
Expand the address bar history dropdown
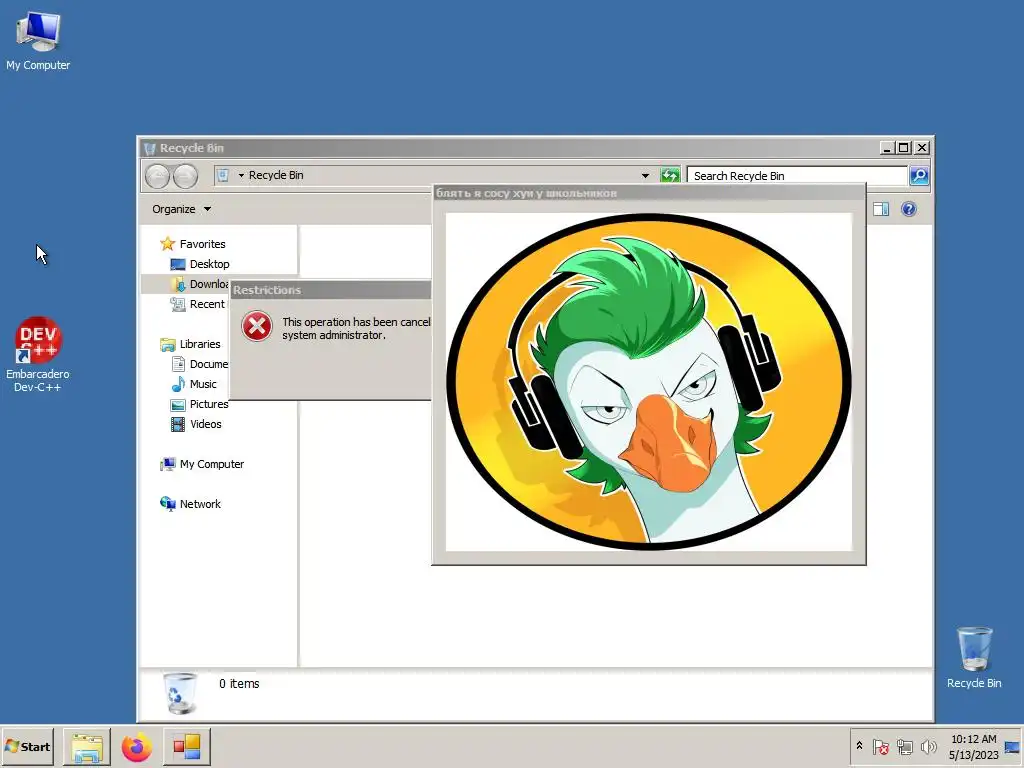pos(645,175)
